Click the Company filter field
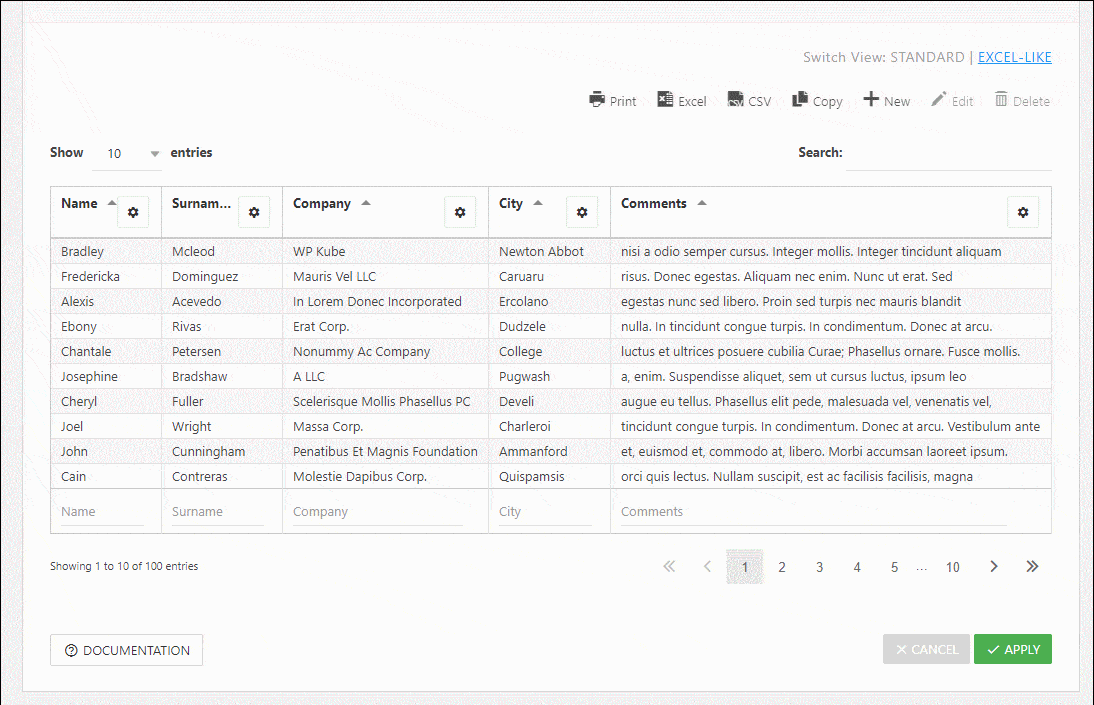 (377, 512)
